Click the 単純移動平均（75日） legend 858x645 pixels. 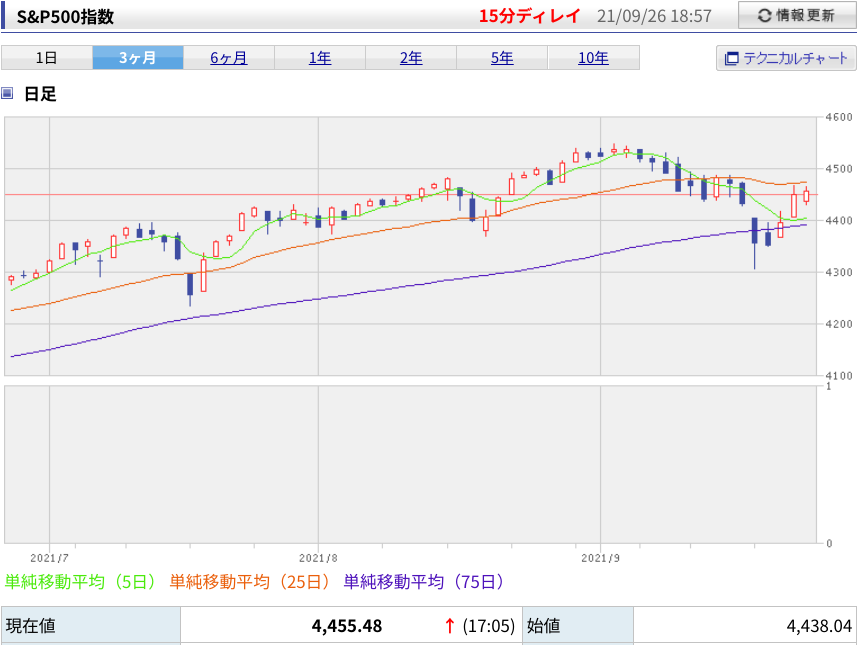pyautogui.click(x=424, y=582)
